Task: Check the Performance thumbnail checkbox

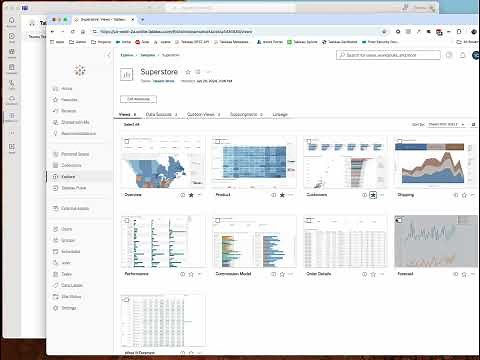Action: point(127,220)
